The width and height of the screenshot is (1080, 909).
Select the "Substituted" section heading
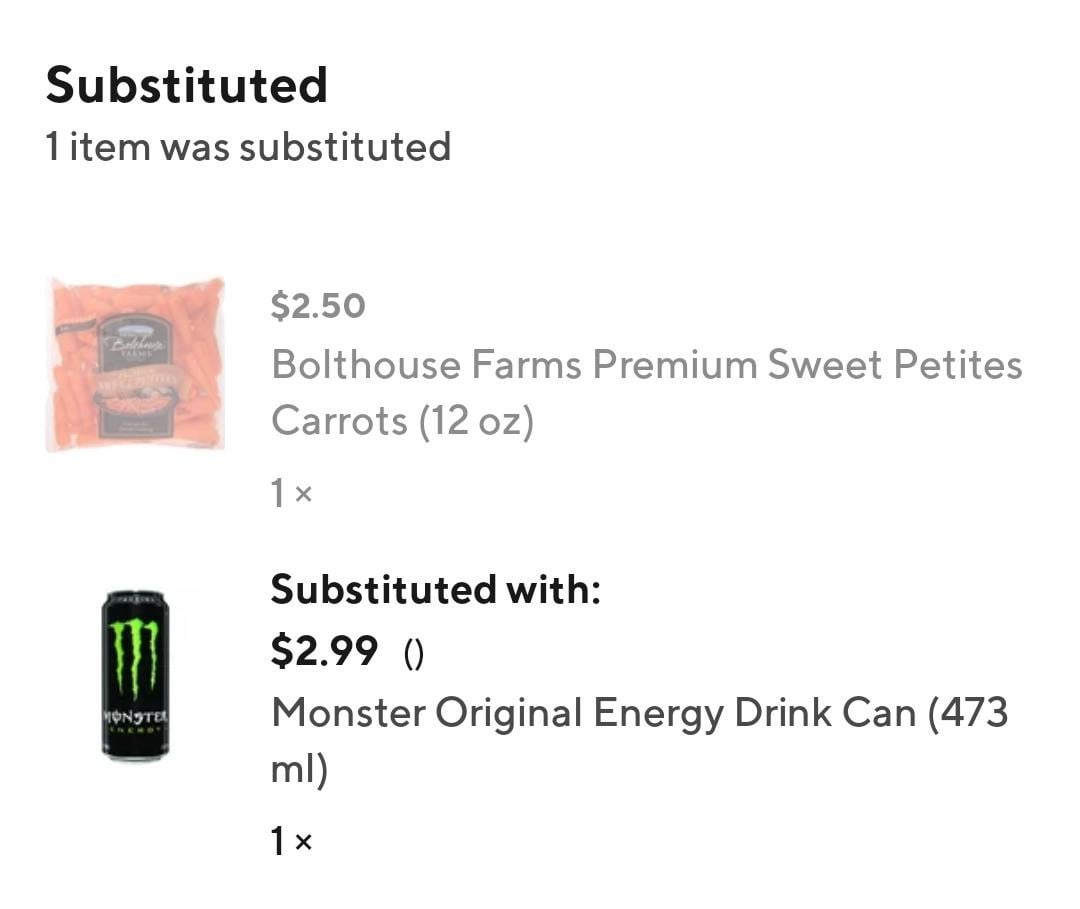[187, 85]
